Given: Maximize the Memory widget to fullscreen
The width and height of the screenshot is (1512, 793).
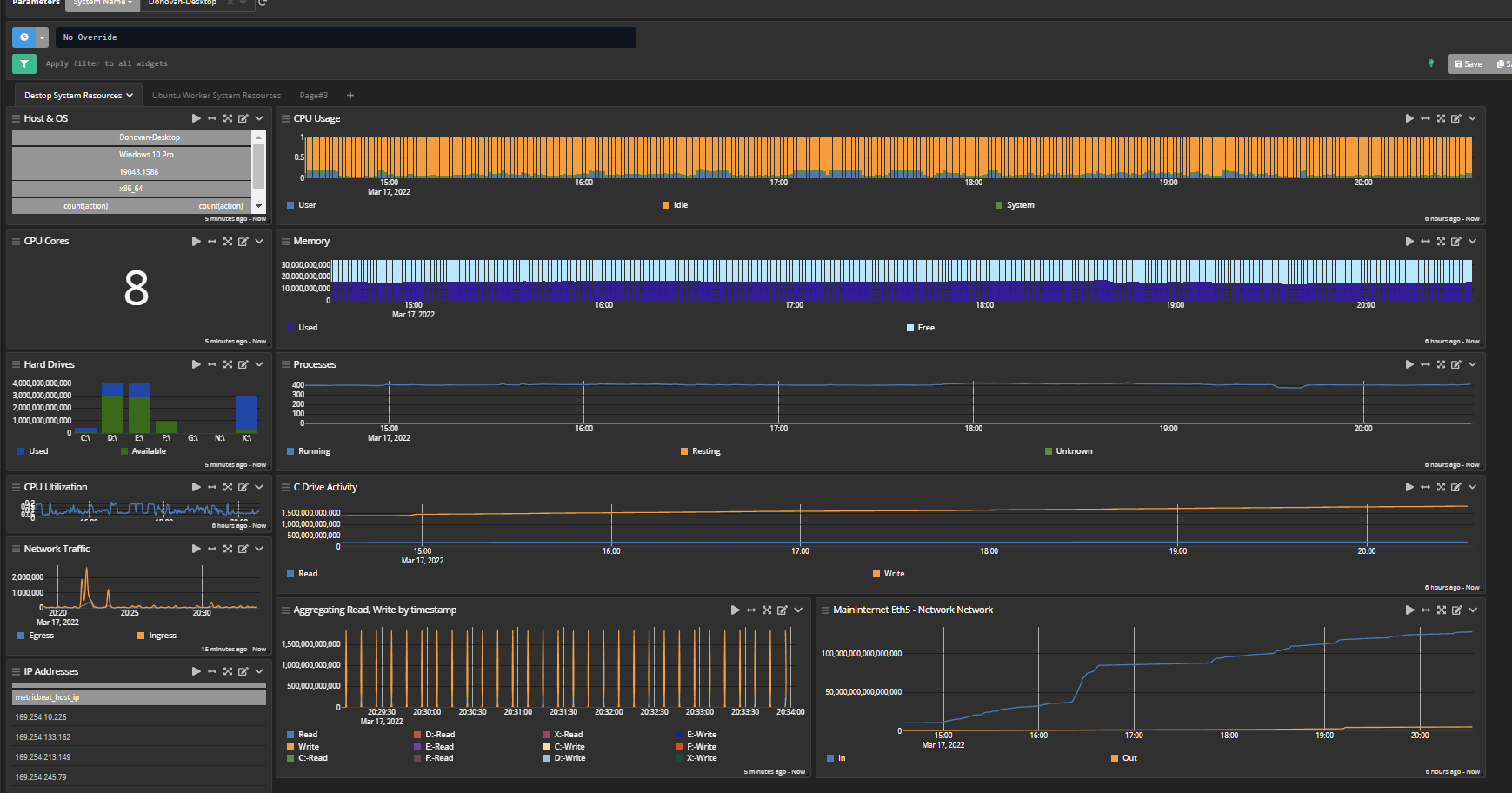Looking at the screenshot, I should 1441,242.
